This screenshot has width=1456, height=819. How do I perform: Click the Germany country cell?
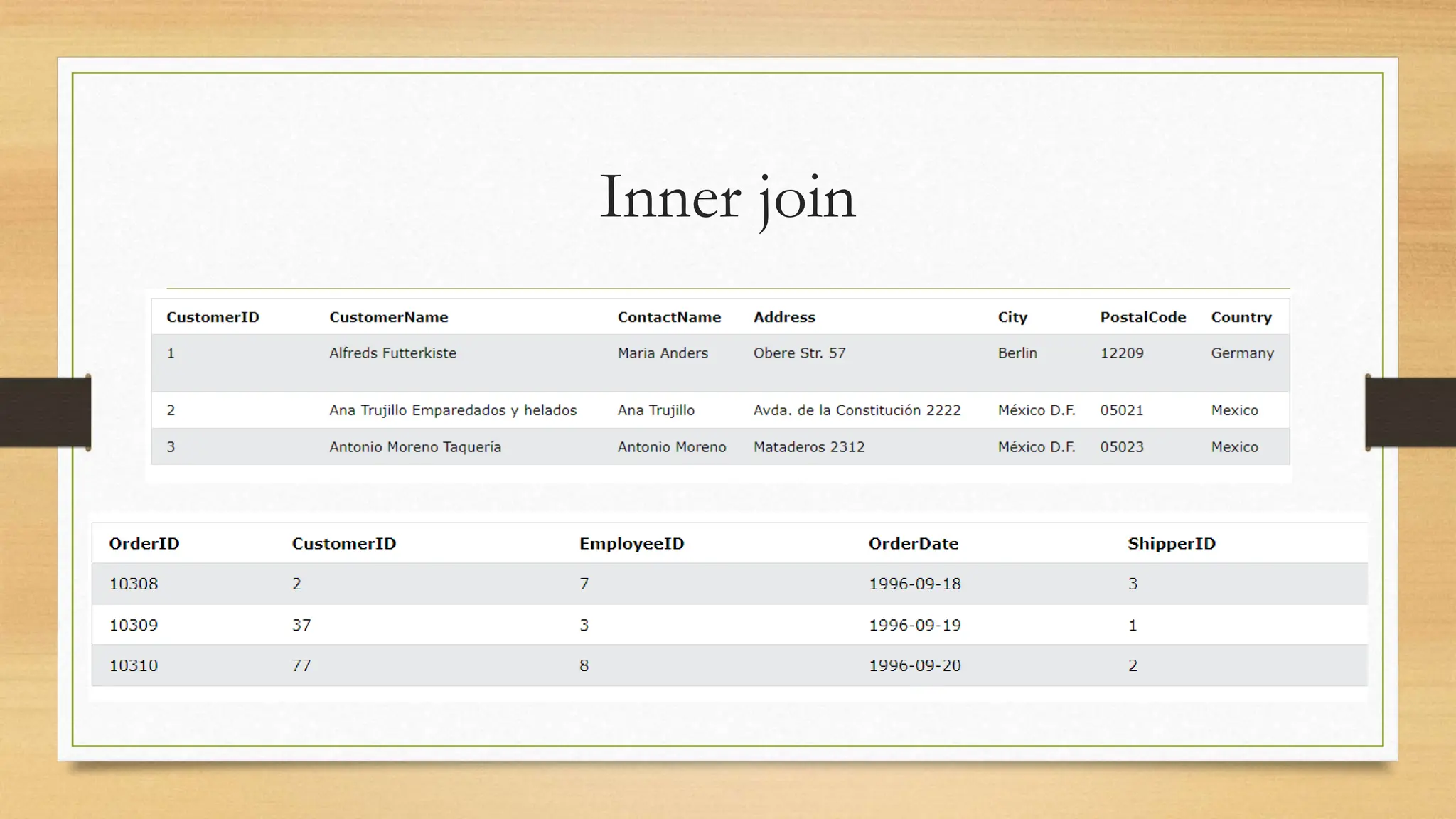1242,353
